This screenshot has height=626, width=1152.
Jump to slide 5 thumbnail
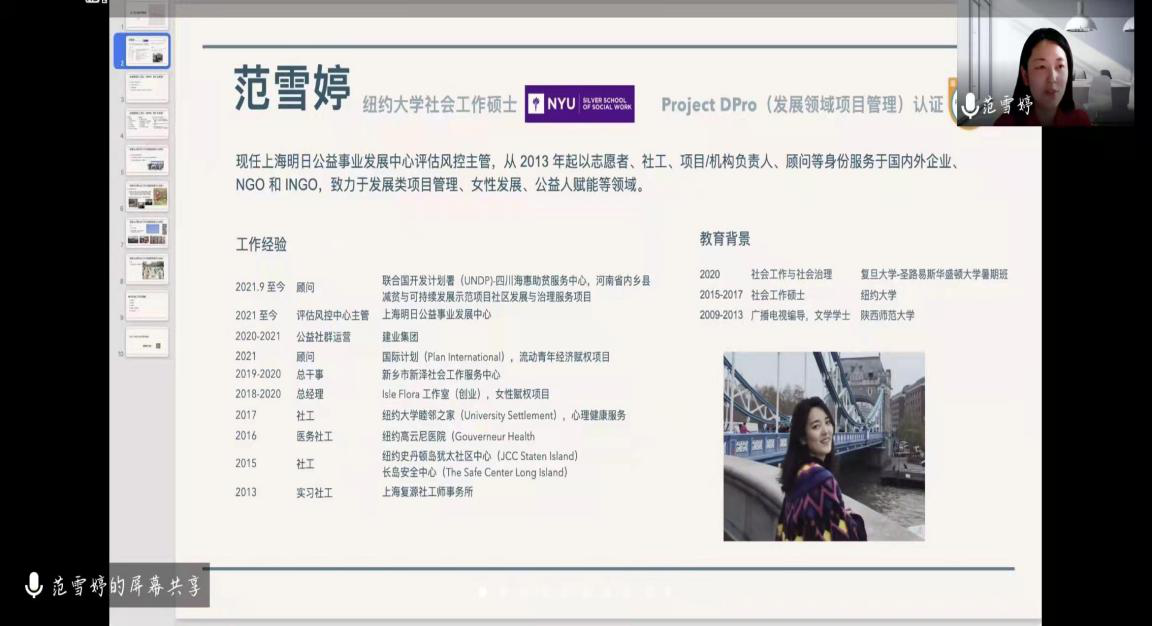(147, 160)
